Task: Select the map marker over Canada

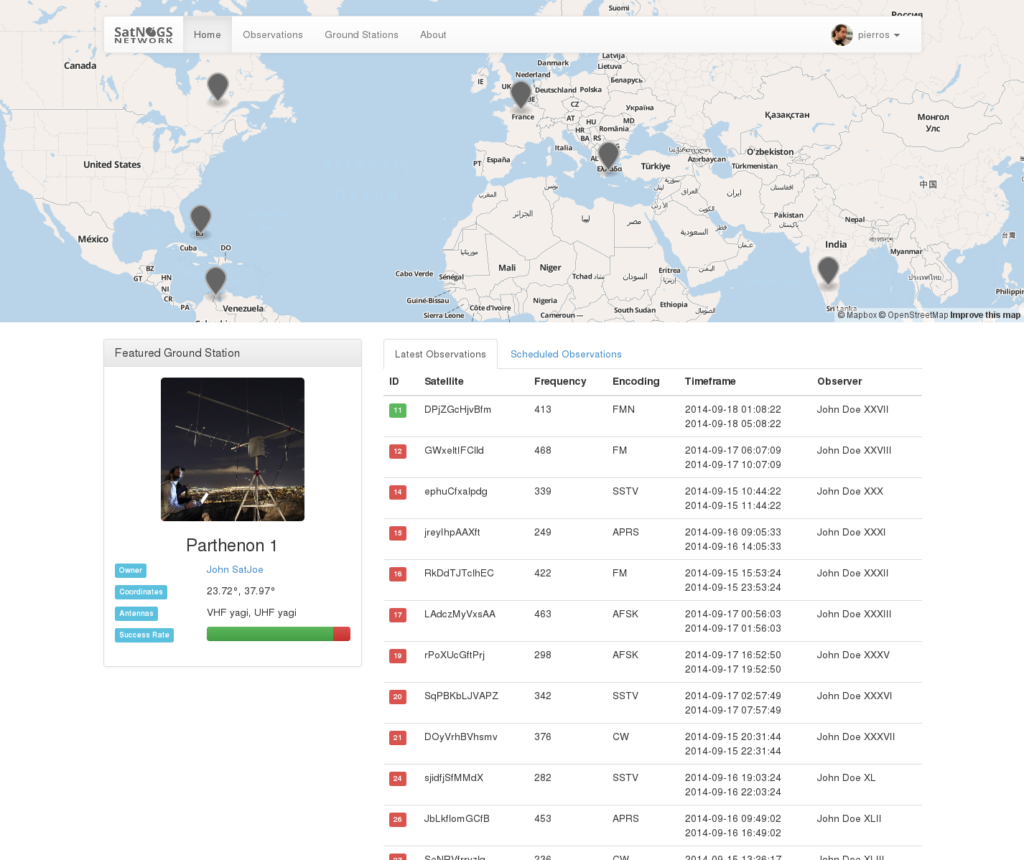Action: coord(217,87)
